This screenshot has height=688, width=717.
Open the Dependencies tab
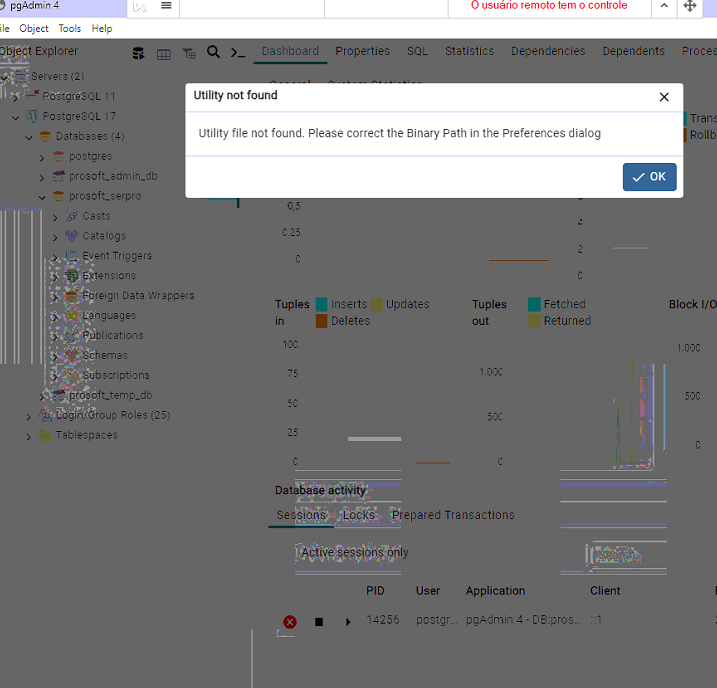coord(548,51)
